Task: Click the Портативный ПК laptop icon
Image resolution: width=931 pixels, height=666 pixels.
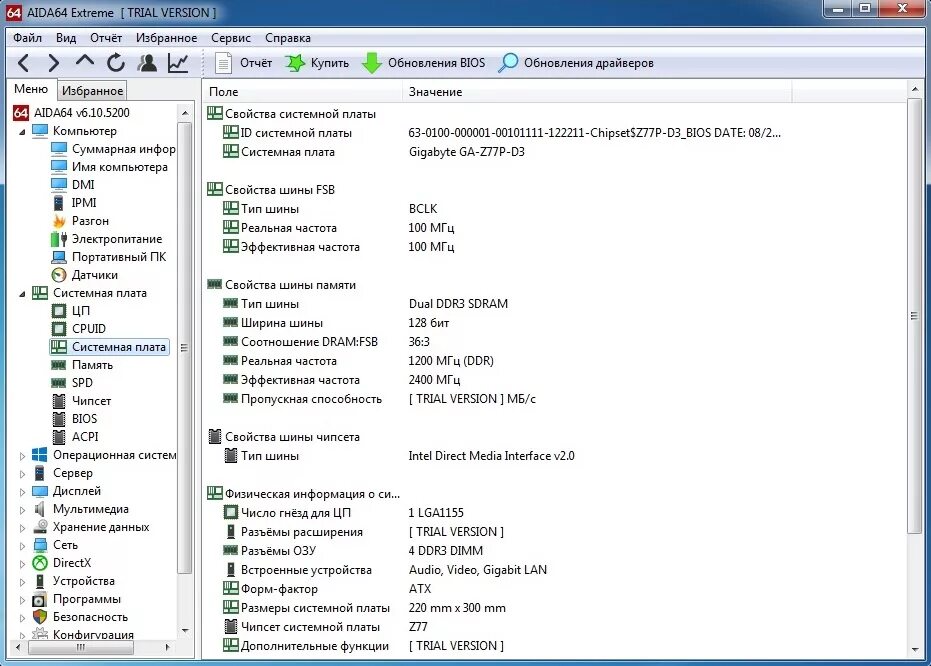Action: pyautogui.click(x=59, y=257)
